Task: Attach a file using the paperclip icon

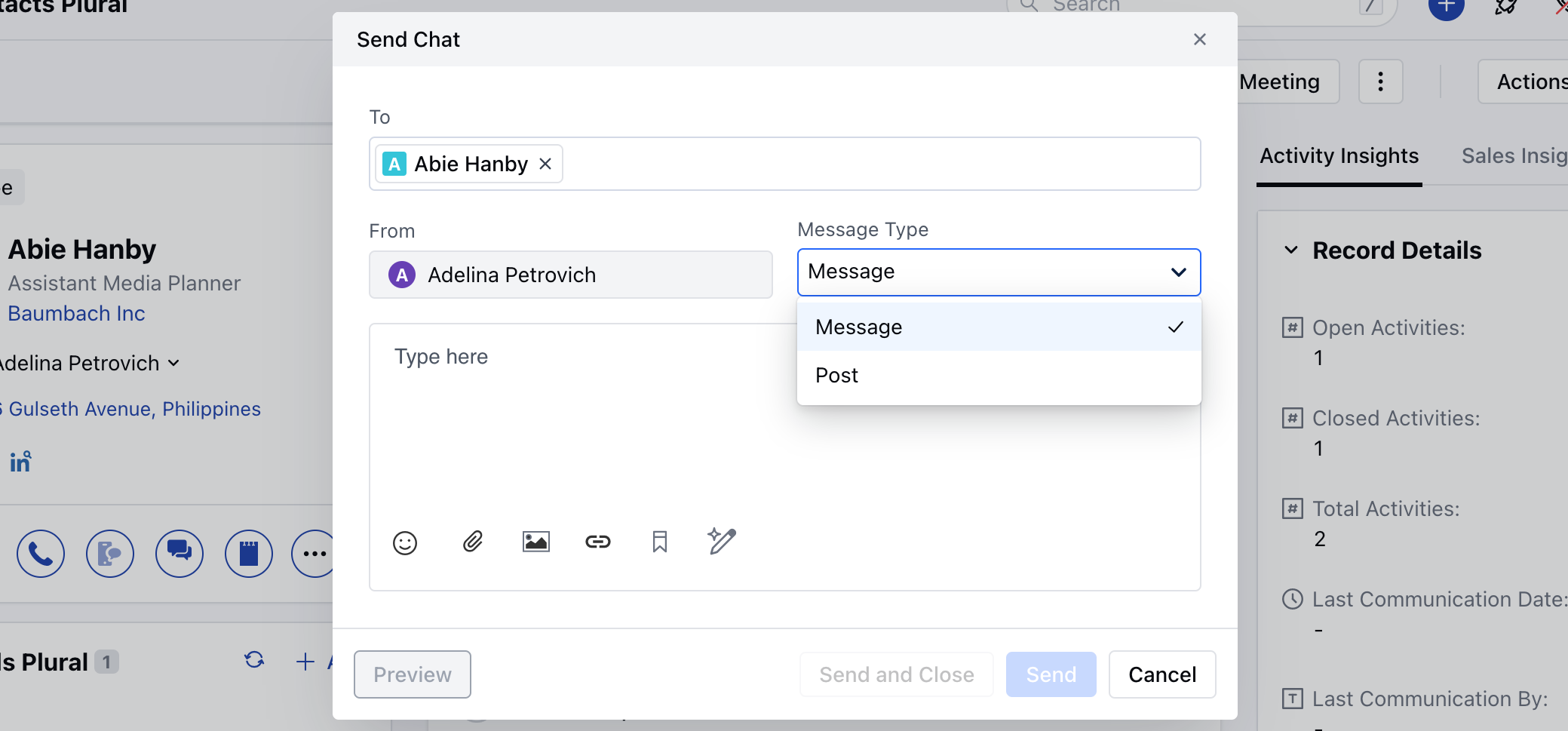Action: [471, 542]
